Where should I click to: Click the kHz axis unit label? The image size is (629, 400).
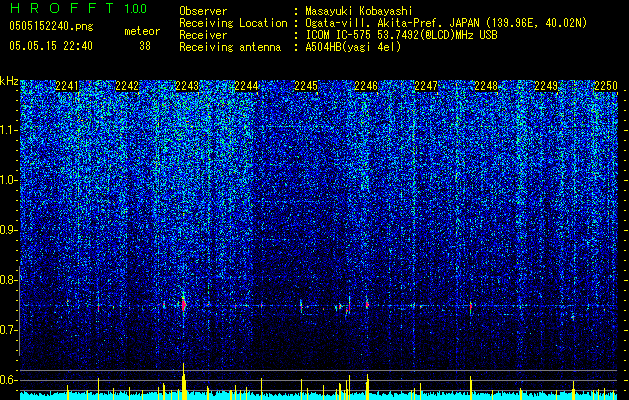click(9, 81)
